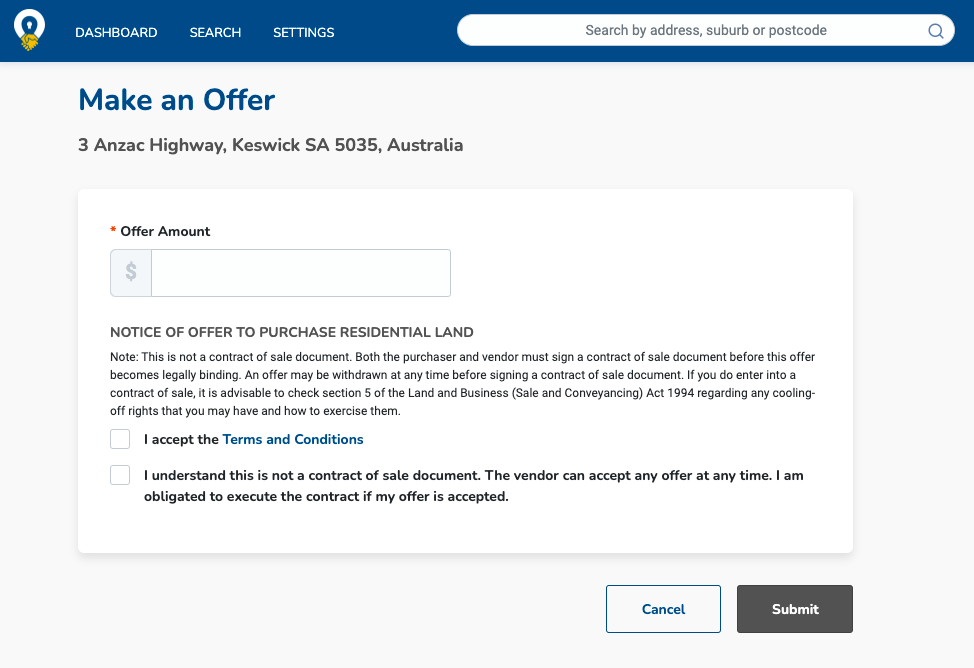Cancel the offer
The image size is (974, 668).
tap(663, 609)
